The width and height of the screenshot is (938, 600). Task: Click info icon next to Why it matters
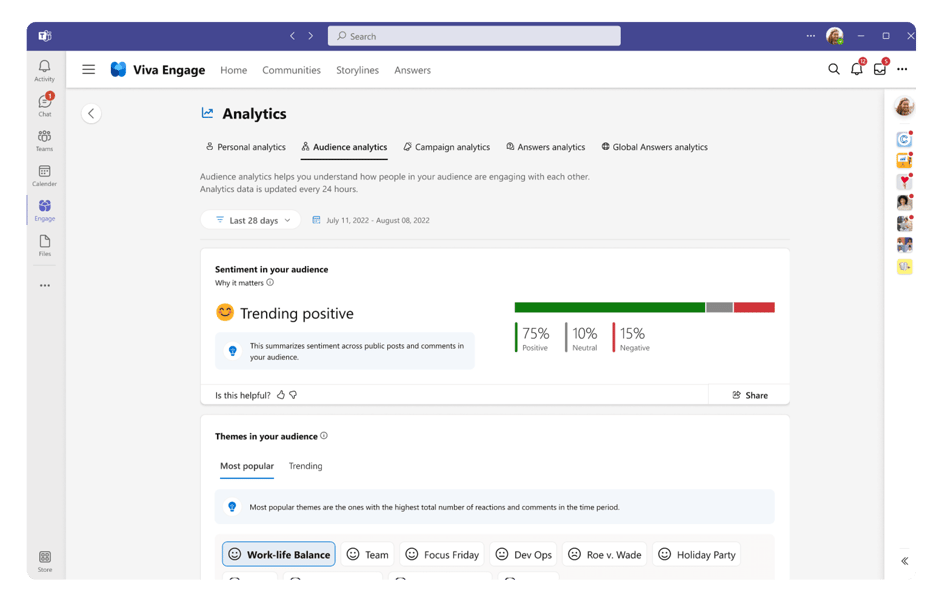coord(270,282)
